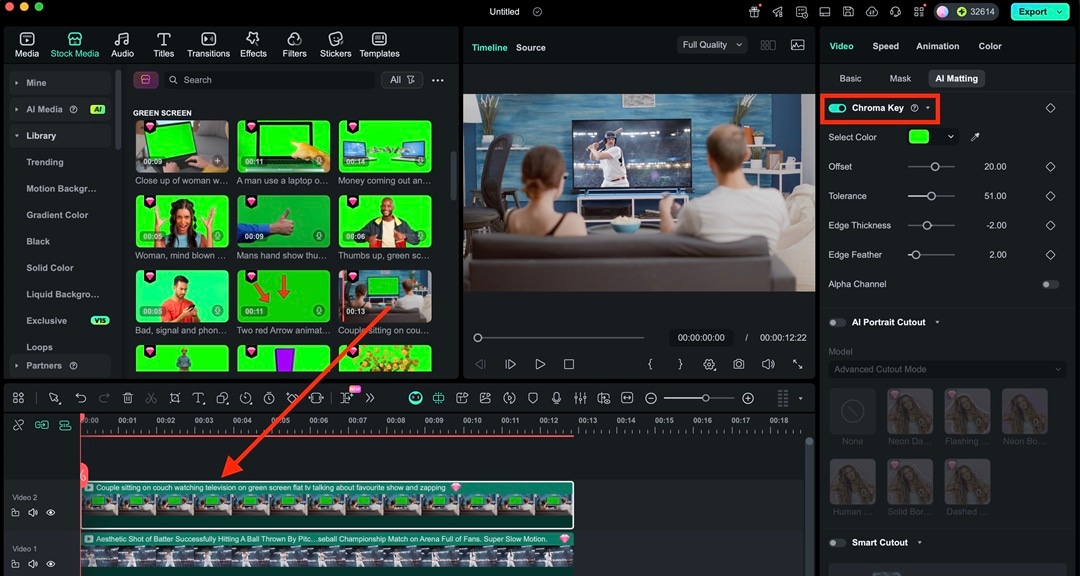Open the Transitions tab
Screen dimensions: 1080x576
(x=208, y=45)
